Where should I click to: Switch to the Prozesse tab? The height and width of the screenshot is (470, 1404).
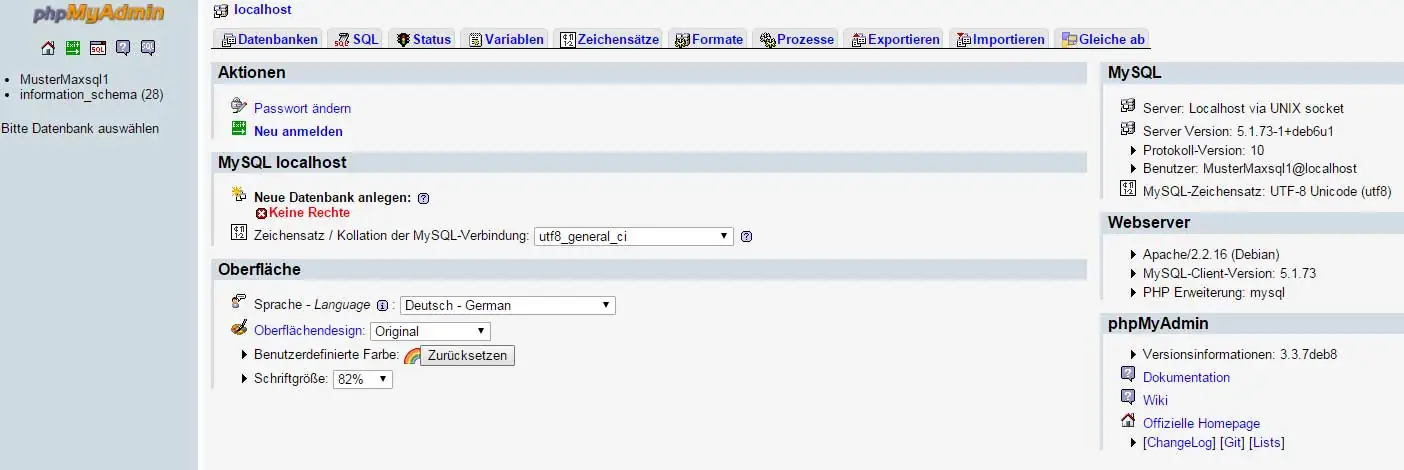(795, 39)
